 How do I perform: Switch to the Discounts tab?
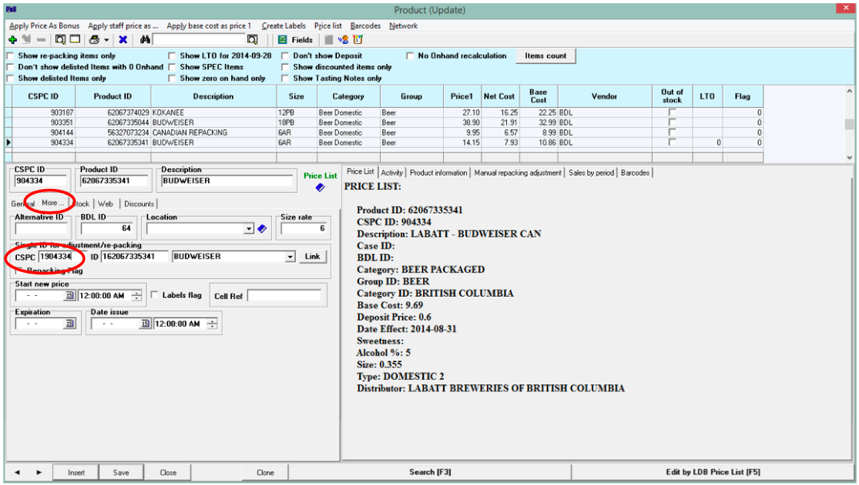(139, 204)
